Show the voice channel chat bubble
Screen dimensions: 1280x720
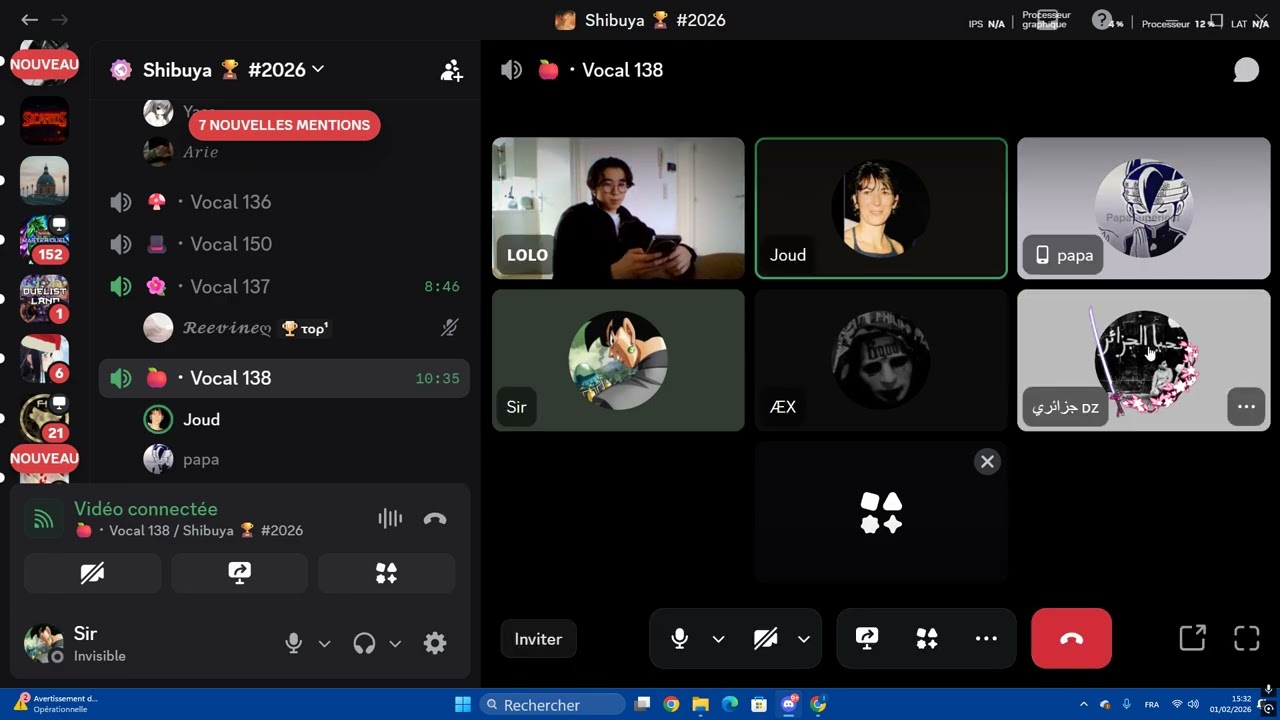[1246, 70]
